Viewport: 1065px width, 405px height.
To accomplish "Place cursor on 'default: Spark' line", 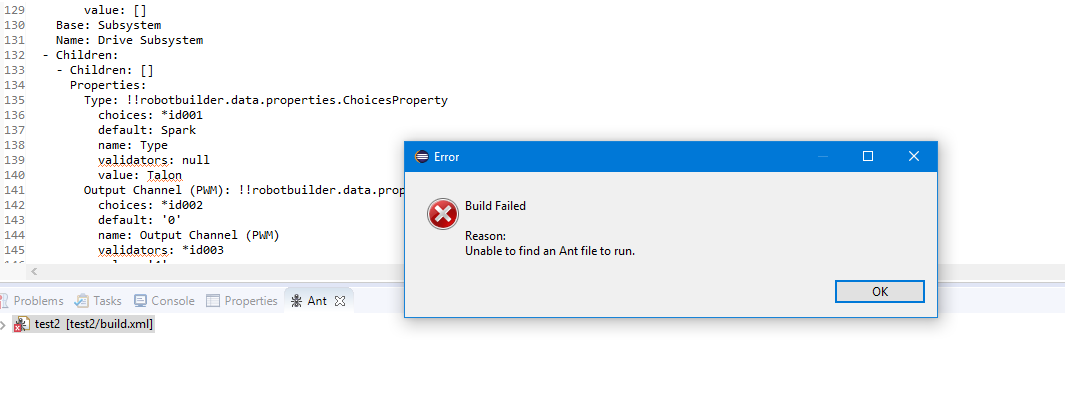I will [147, 130].
